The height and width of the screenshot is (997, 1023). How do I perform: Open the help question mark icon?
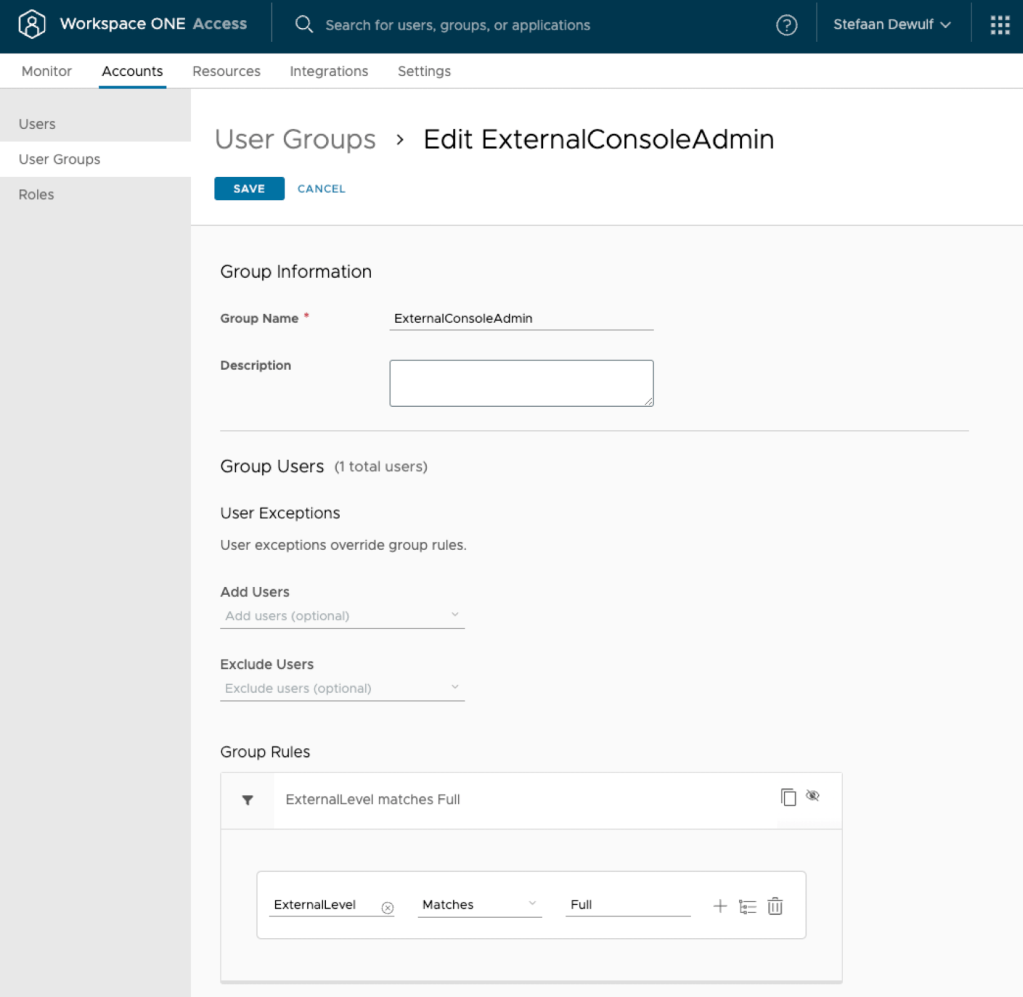tap(787, 26)
